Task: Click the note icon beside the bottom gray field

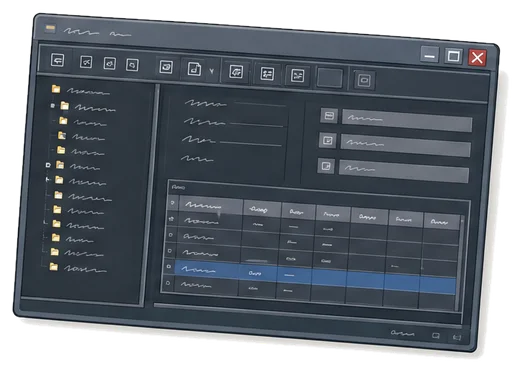Action: (x=326, y=166)
